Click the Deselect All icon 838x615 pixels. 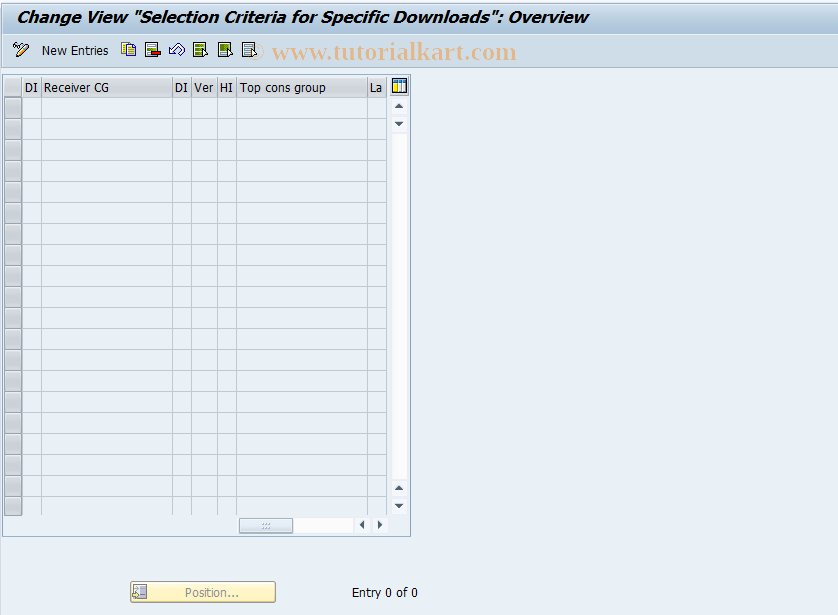pyautogui.click(x=250, y=50)
